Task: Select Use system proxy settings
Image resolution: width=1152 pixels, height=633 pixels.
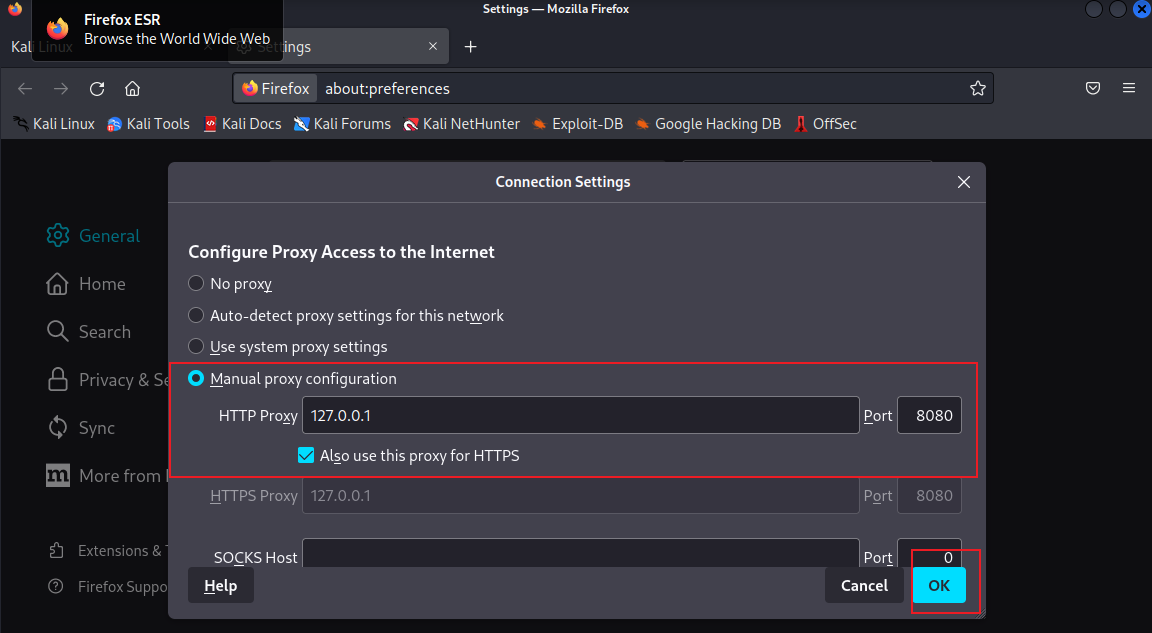Action: point(197,347)
